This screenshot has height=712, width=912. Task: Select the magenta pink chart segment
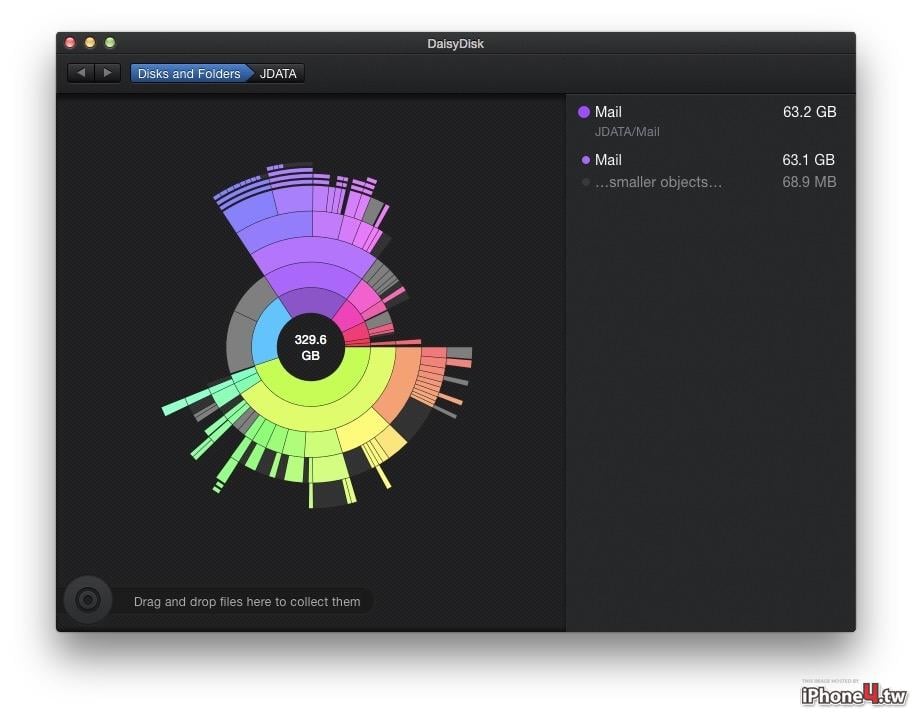350,317
